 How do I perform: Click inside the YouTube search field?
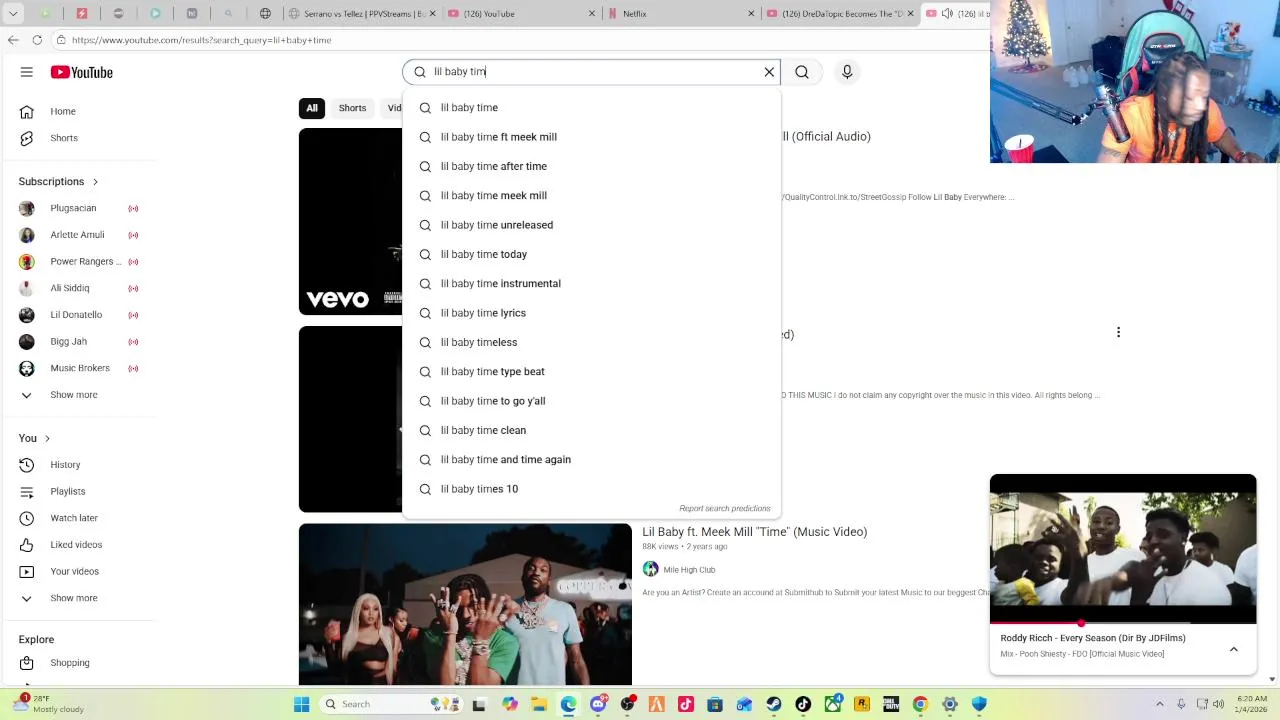[x=590, y=72]
